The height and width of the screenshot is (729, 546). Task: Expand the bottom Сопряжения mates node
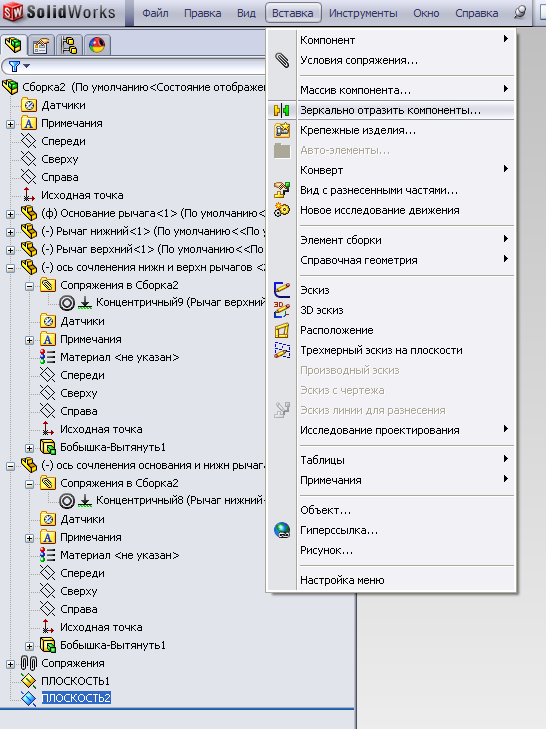[10, 664]
